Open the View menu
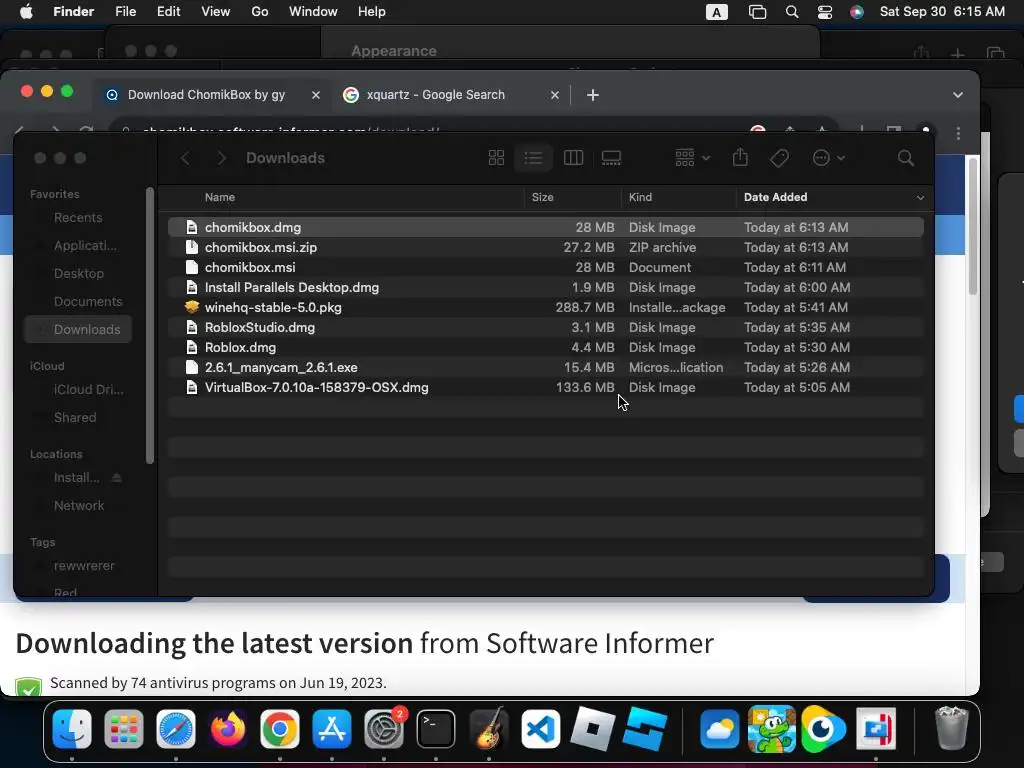Viewport: 1024px width, 768px height. [216, 12]
